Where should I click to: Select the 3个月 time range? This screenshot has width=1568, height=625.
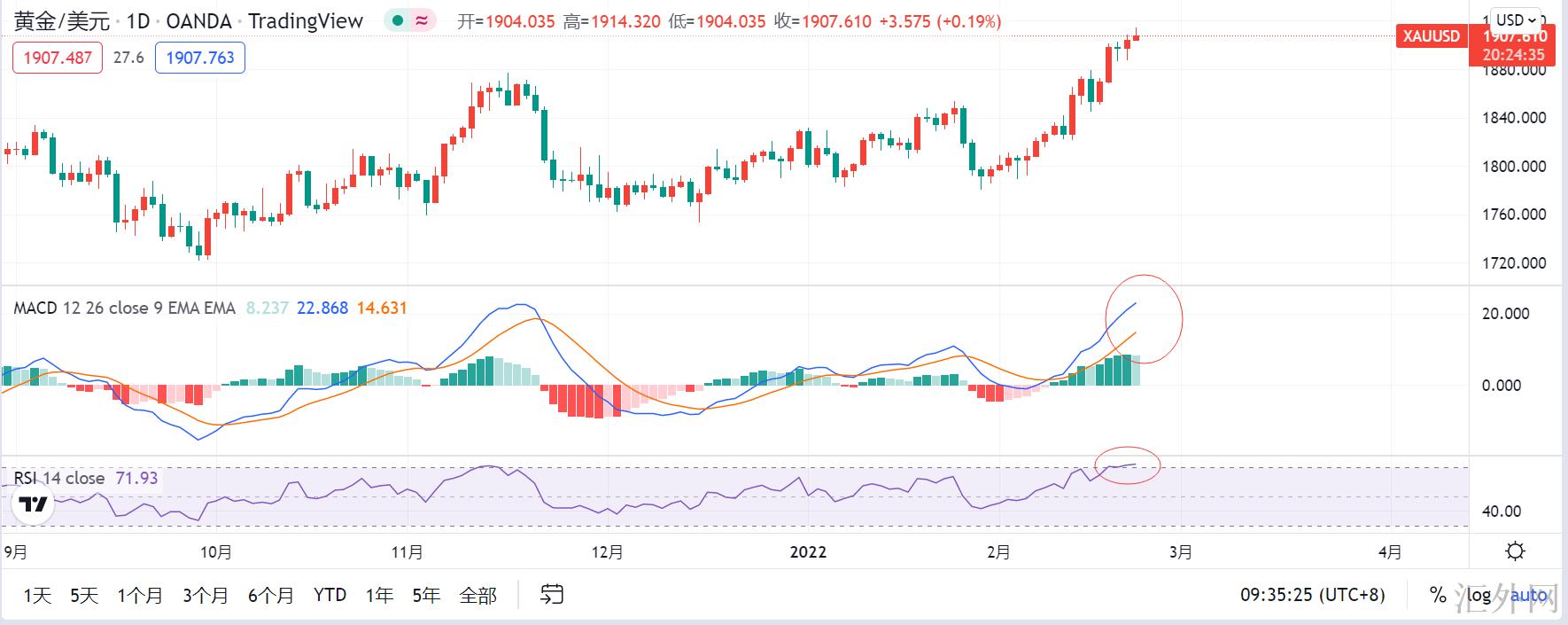pos(206,595)
